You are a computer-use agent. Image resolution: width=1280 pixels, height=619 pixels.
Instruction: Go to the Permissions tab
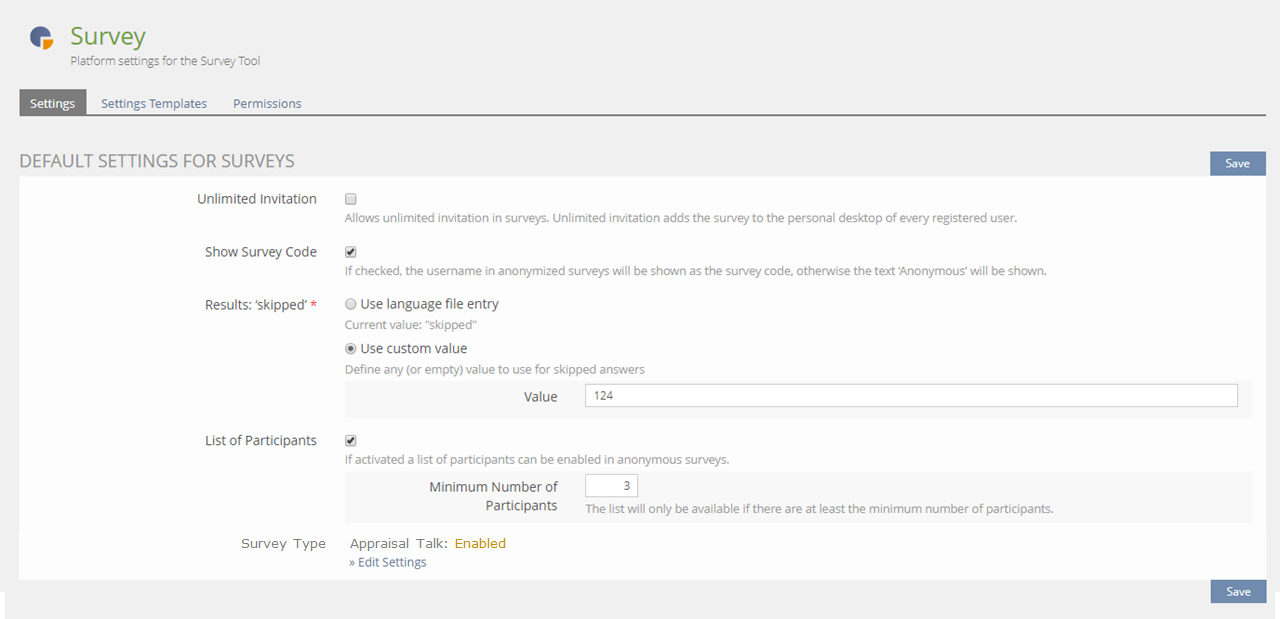(x=267, y=103)
